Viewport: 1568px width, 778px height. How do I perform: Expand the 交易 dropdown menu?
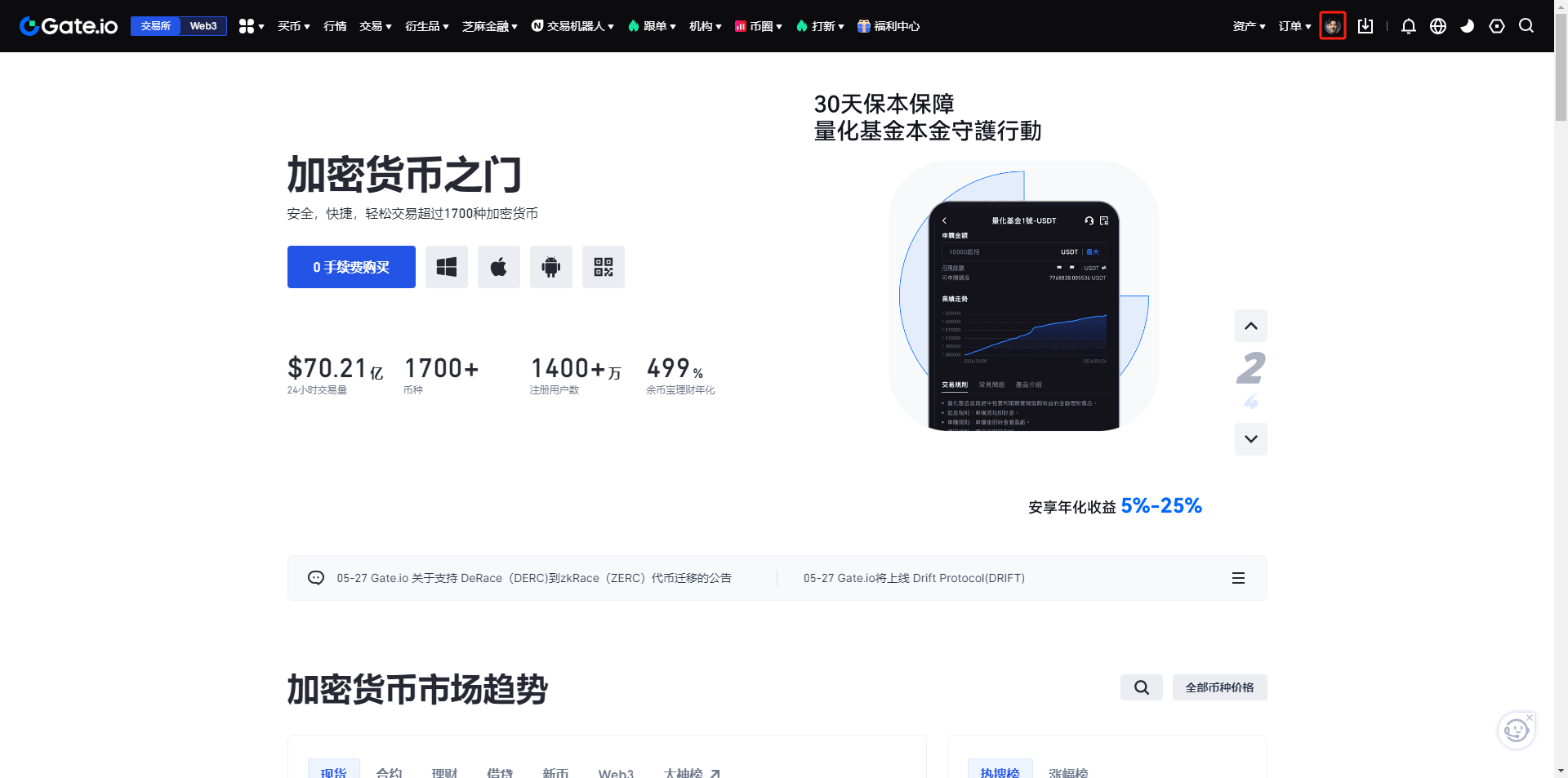376,26
